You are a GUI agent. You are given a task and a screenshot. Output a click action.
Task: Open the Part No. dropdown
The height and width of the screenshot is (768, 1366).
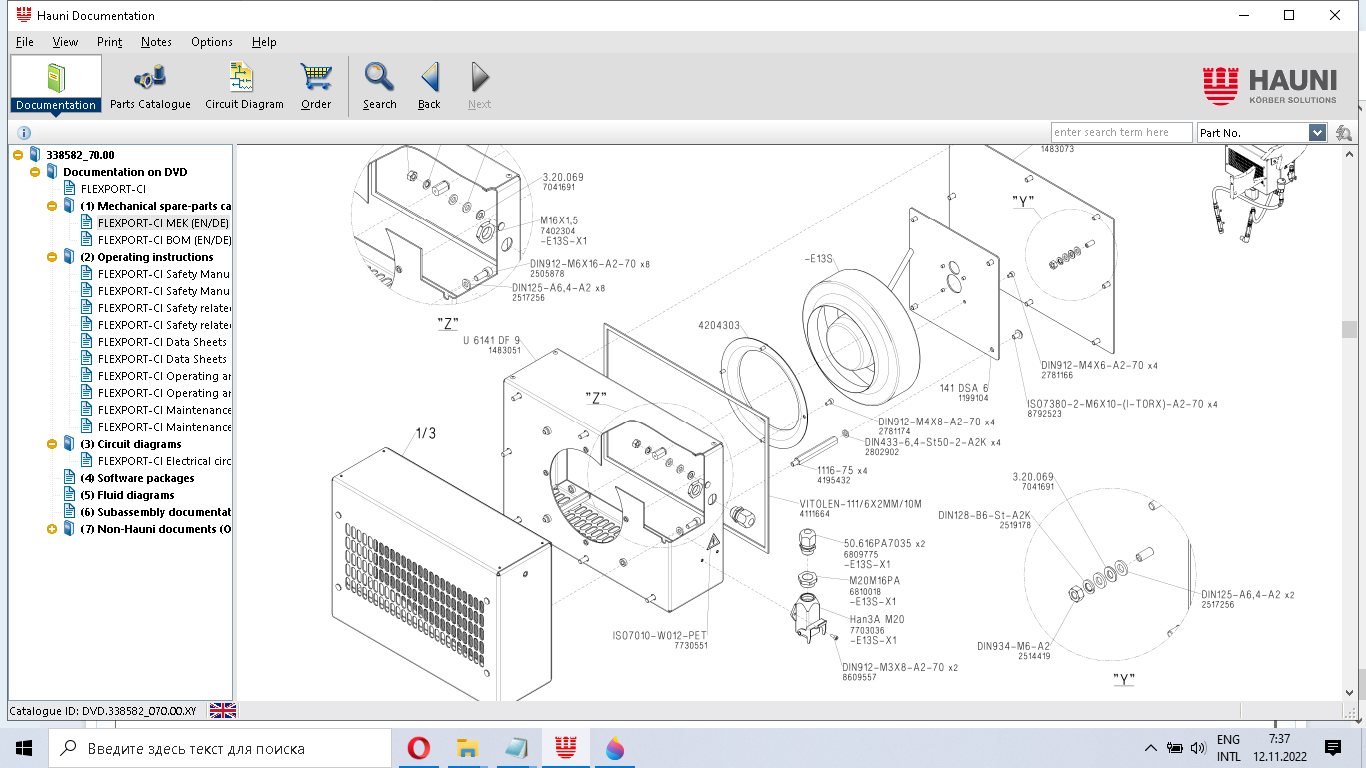tap(1317, 132)
